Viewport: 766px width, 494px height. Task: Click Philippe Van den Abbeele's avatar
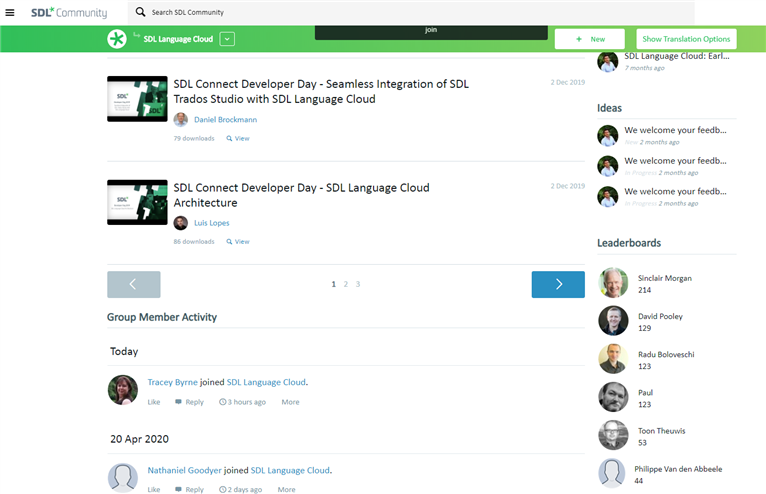click(x=612, y=473)
